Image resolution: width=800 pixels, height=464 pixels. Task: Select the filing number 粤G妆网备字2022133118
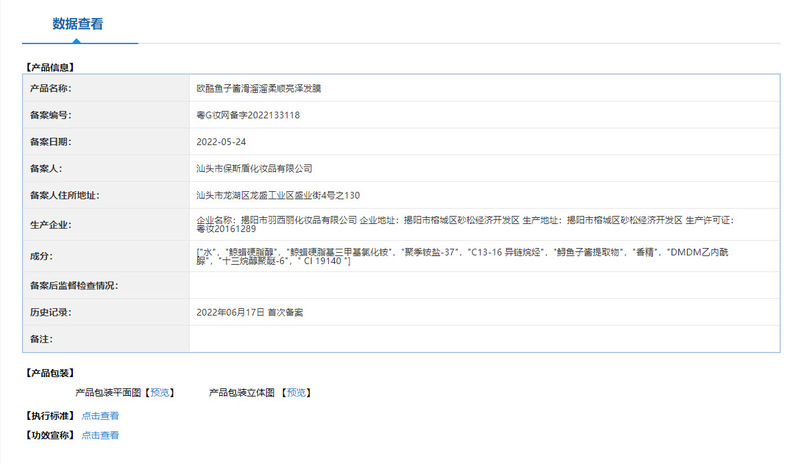point(248,115)
